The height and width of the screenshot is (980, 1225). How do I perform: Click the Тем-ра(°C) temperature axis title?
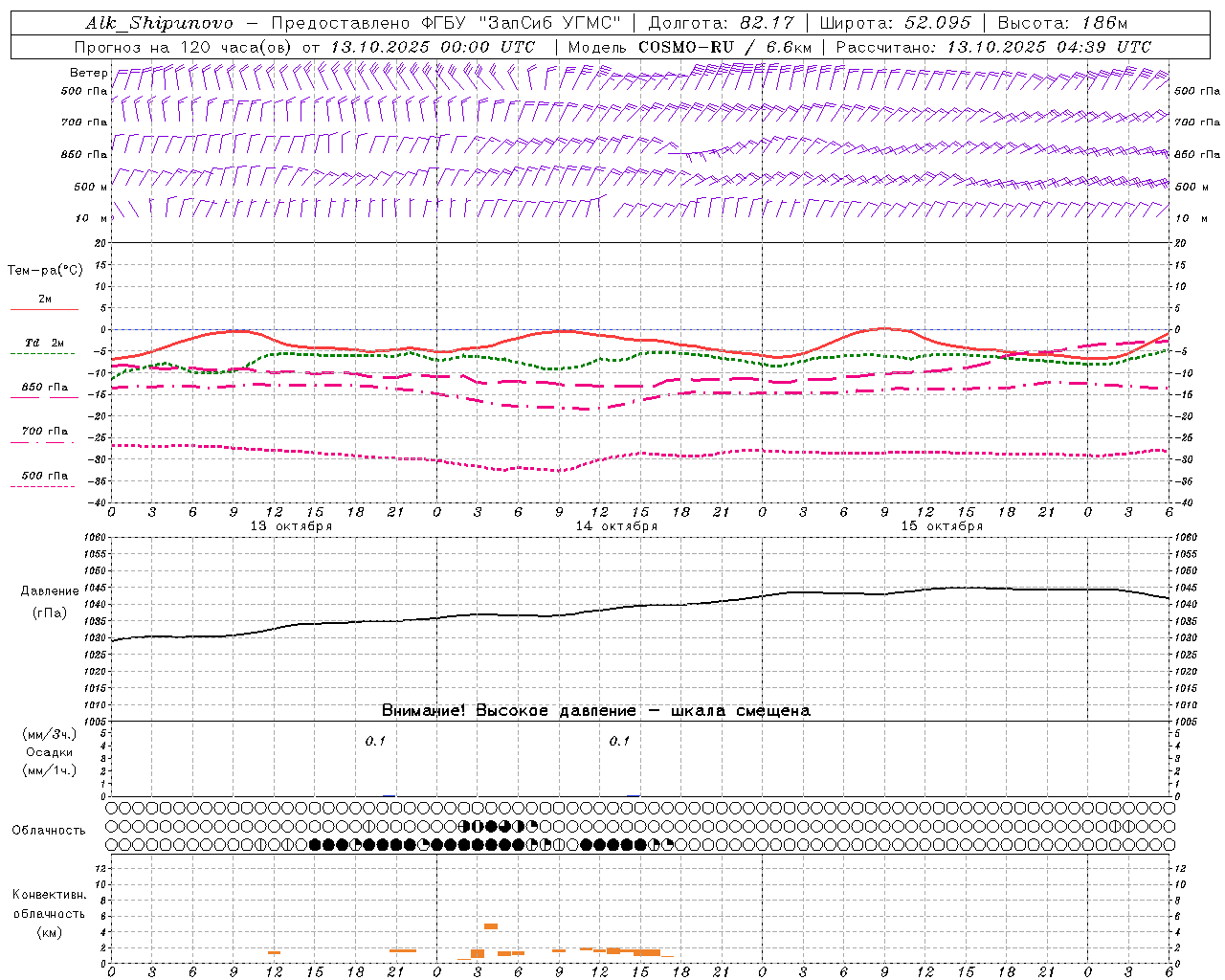(x=45, y=271)
